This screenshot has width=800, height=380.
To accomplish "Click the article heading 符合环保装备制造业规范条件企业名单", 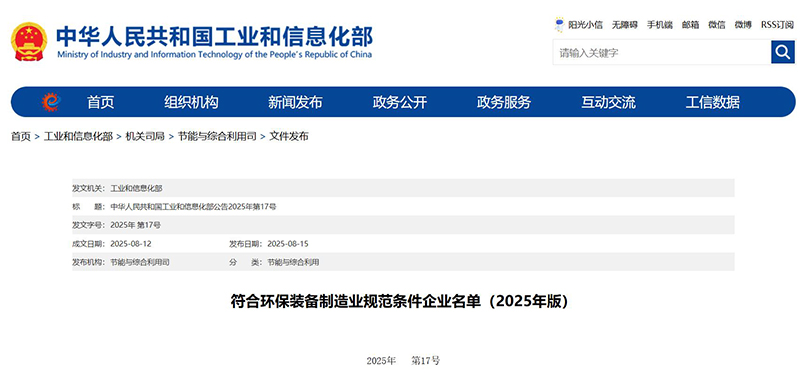I will tap(399, 301).
